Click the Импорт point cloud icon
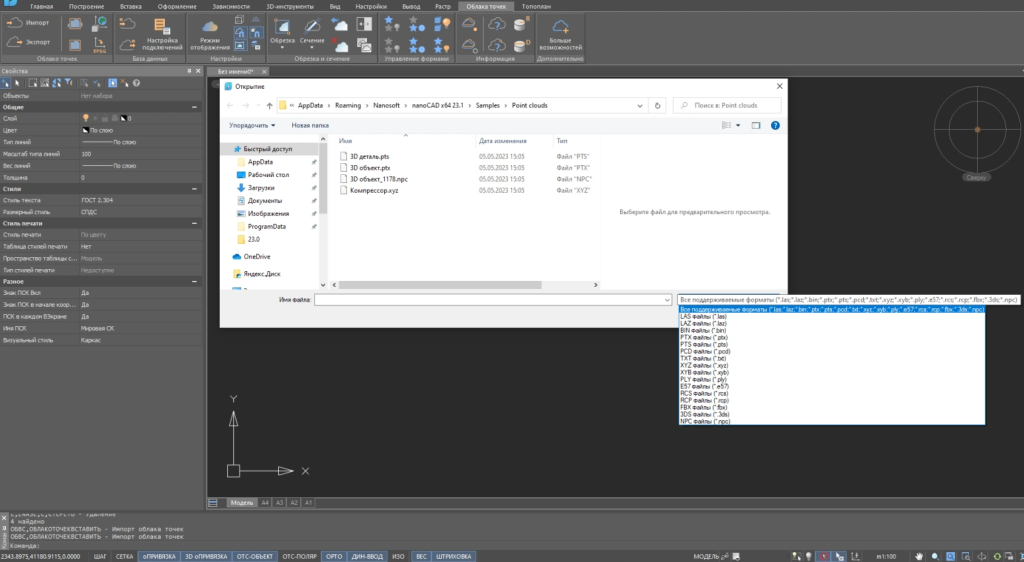1024x562 pixels. click(16, 22)
